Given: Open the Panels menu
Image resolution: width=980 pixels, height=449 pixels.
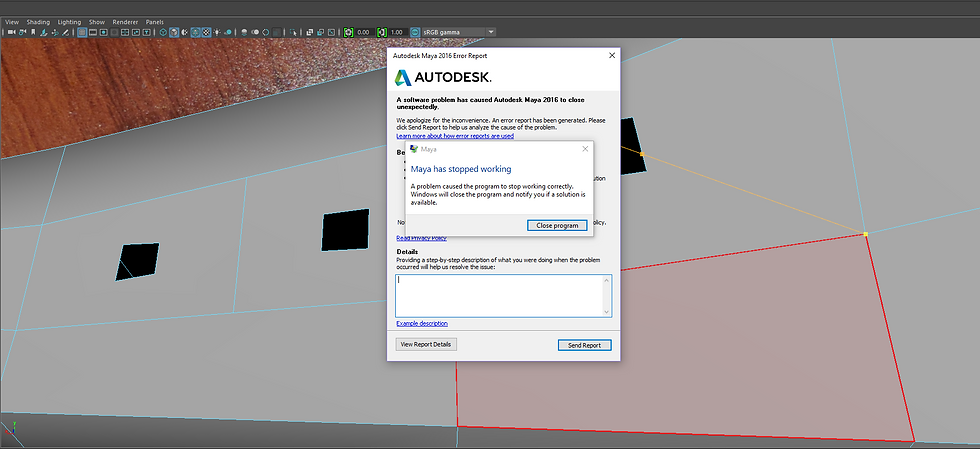Looking at the screenshot, I should point(154,22).
